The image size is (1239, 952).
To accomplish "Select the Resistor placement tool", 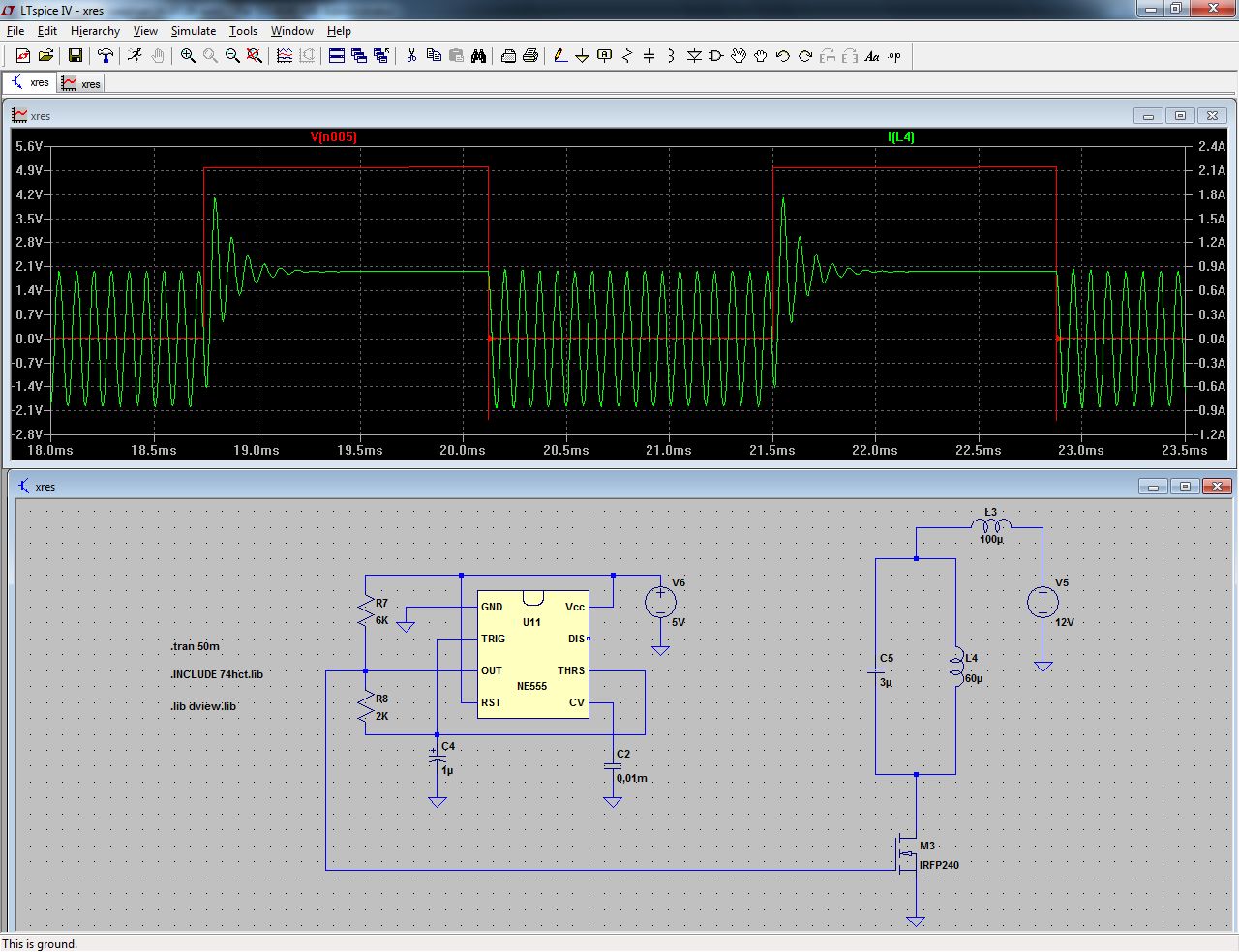I will point(627,56).
